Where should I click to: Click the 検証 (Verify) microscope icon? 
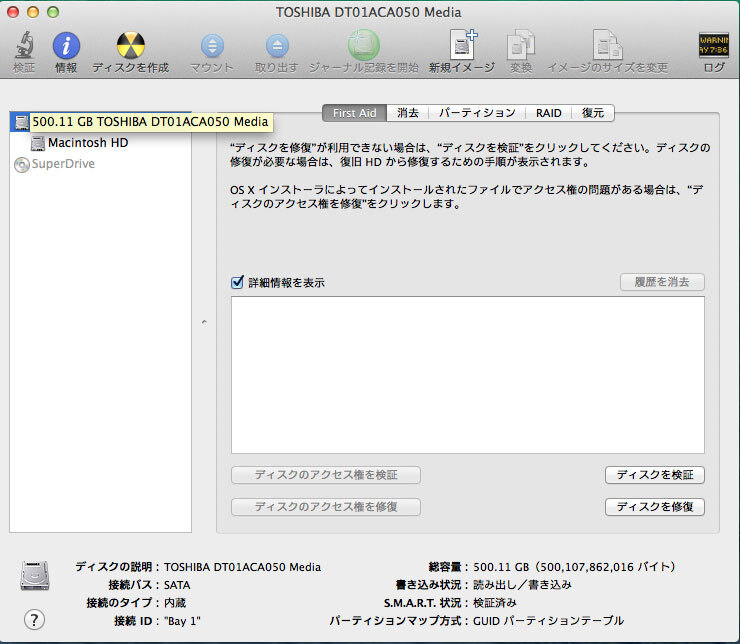[x=24, y=45]
